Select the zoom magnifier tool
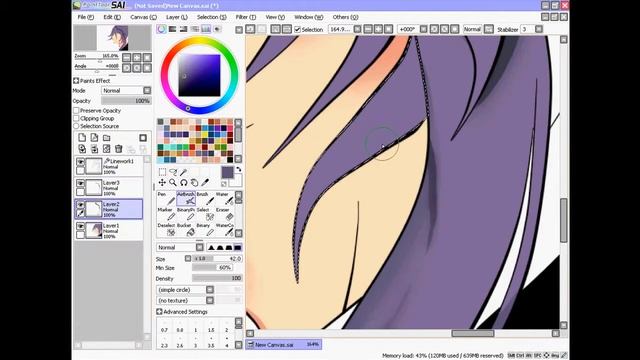The width and height of the screenshot is (640, 360). [x=173, y=182]
